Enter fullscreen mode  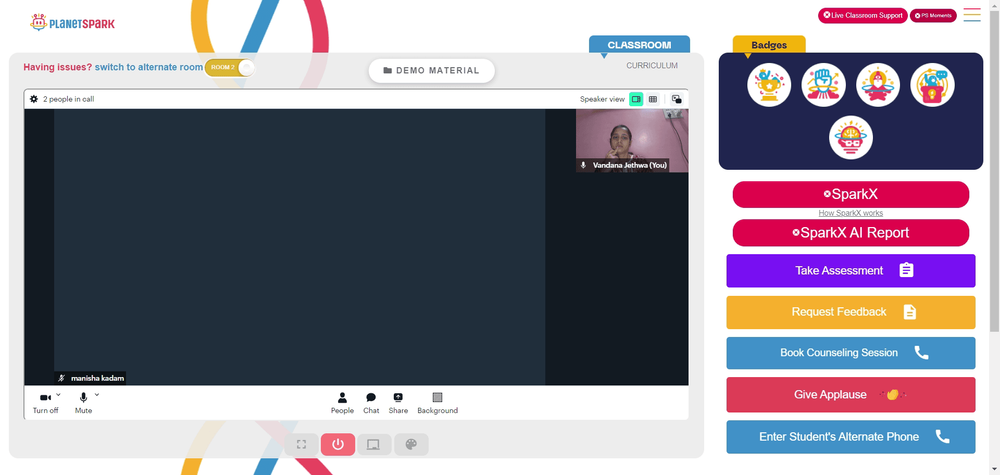302,444
